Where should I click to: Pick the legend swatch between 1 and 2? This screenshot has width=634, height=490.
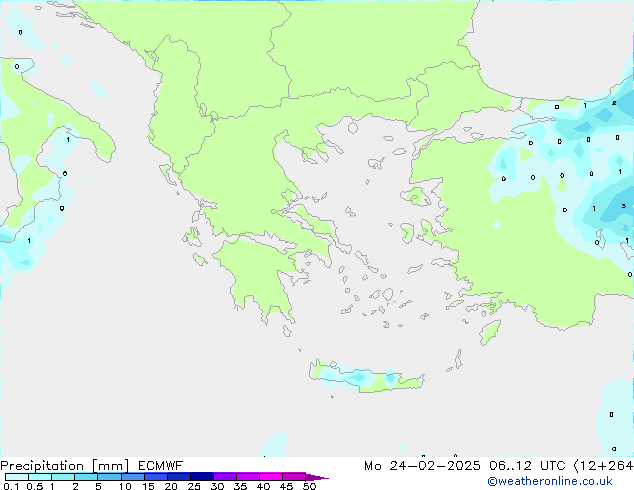click(63, 477)
